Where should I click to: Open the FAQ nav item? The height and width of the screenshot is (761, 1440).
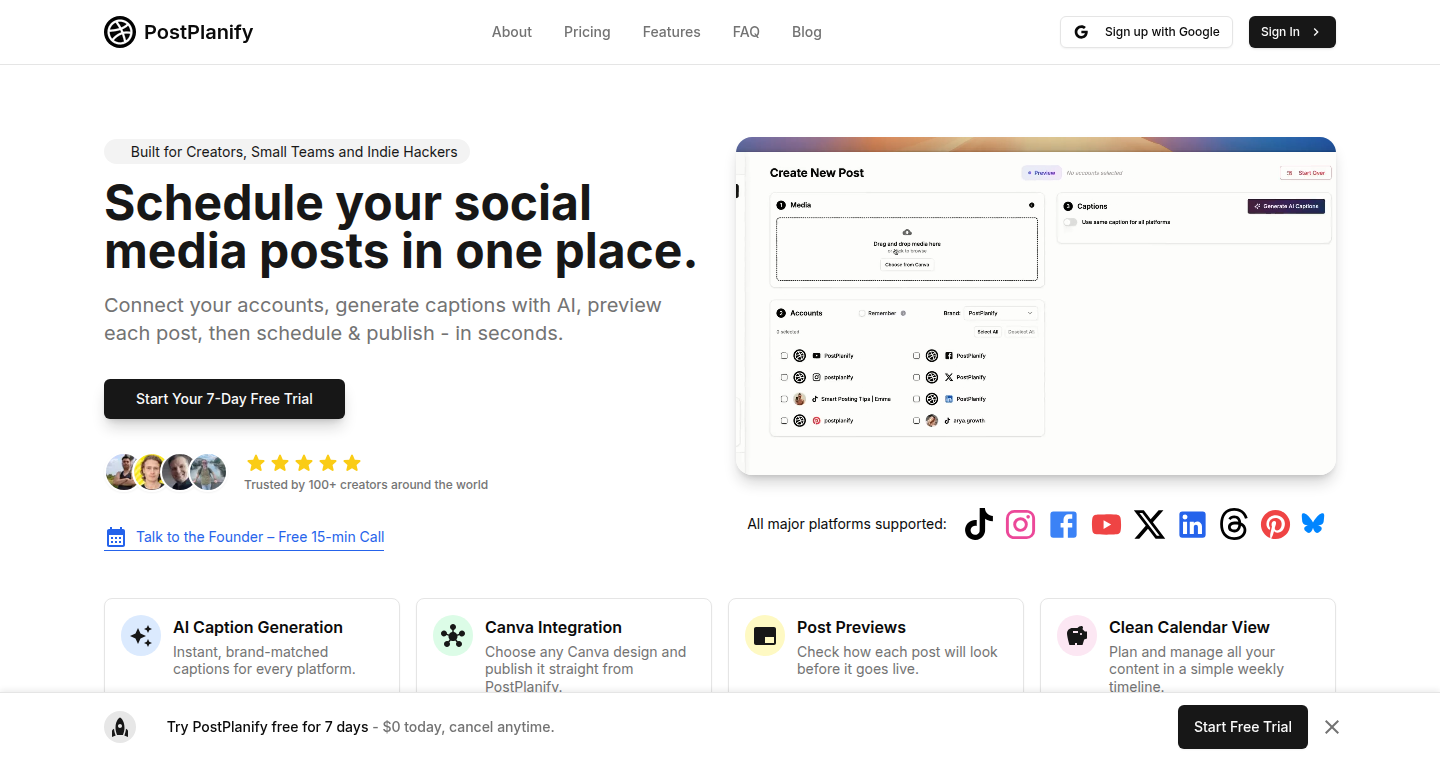pyautogui.click(x=746, y=32)
